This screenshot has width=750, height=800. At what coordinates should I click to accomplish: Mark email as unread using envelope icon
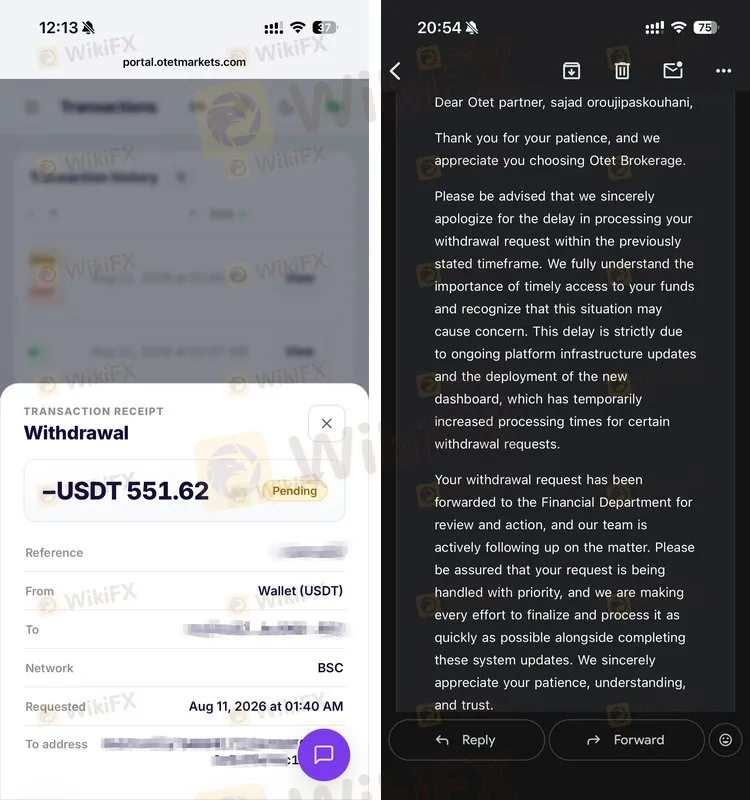[673, 70]
